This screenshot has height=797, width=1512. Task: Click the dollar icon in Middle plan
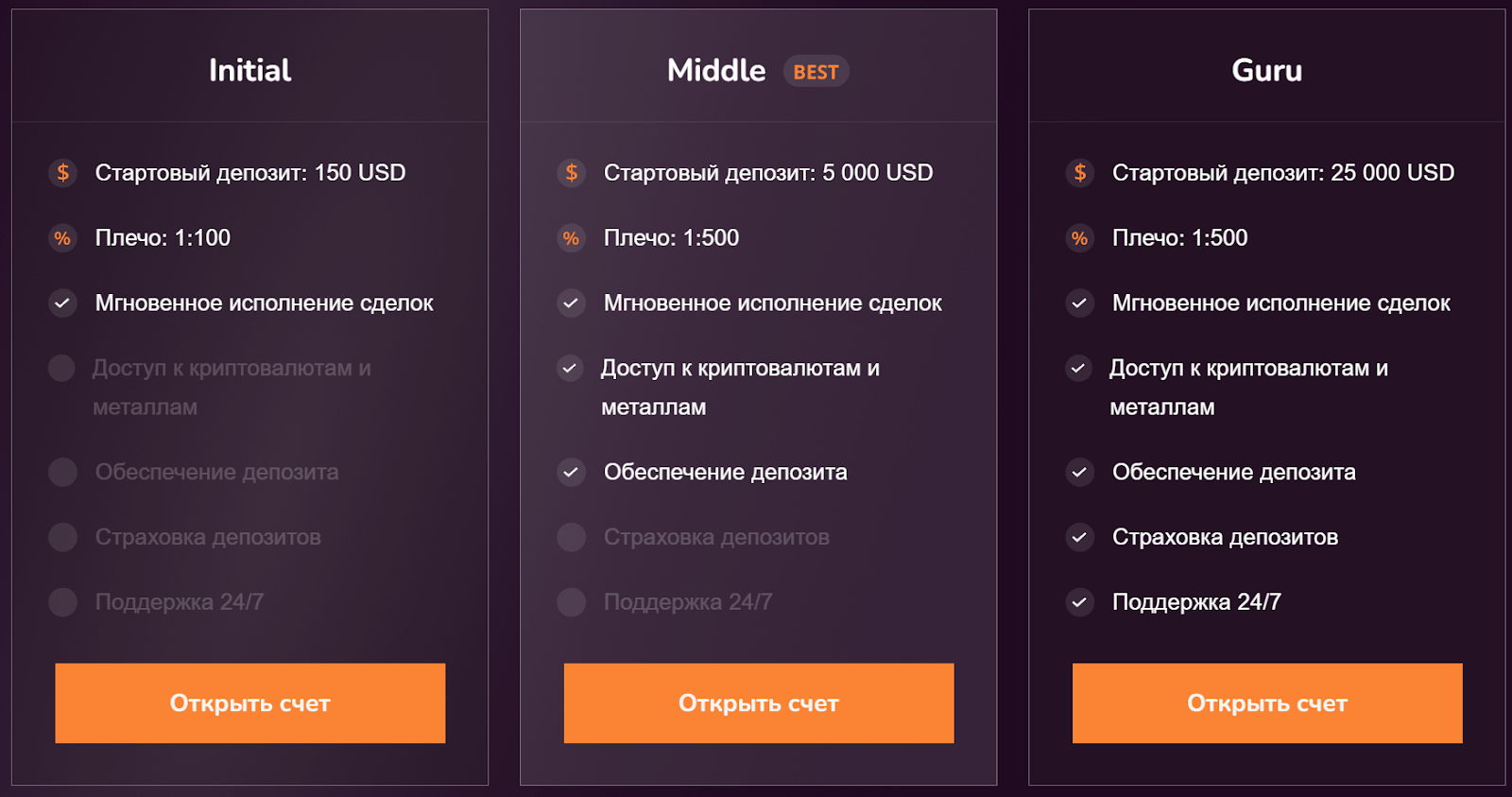pos(572,173)
